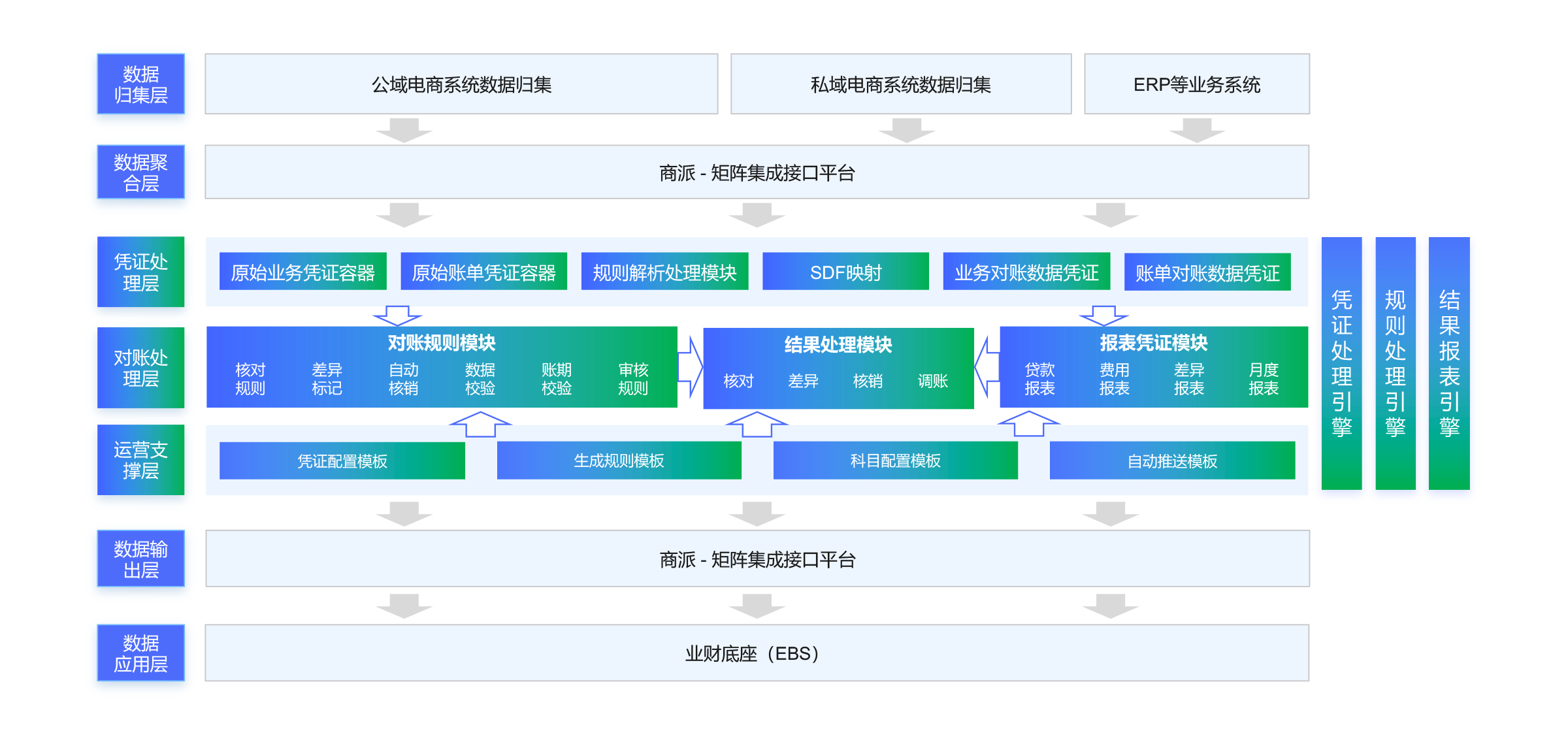Select the 凭证处理层 layer label
1568x729 pixels.
(140, 272)
